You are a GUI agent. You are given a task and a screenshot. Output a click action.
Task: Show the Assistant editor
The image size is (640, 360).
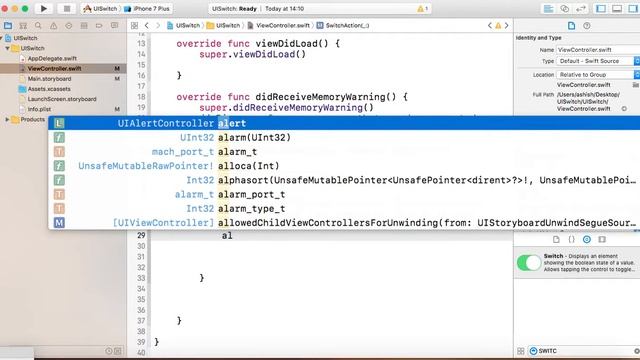coord(564,9)
